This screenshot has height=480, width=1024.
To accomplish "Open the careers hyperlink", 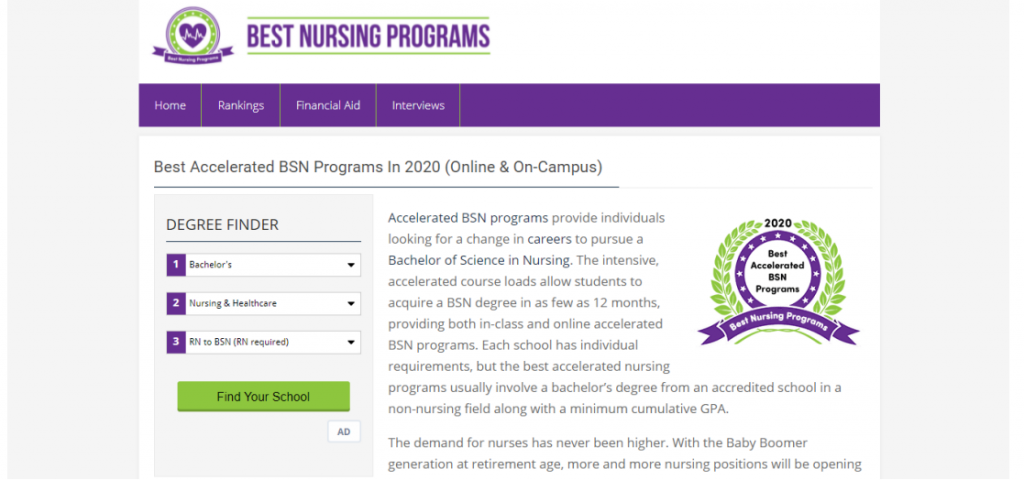I will point(549,239).
